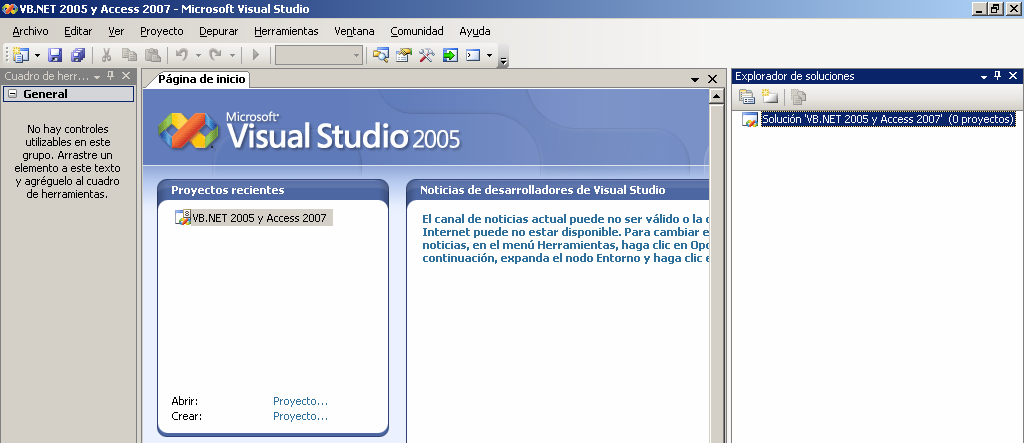Click the Visual Studio title bar app icon

[9, 9]
